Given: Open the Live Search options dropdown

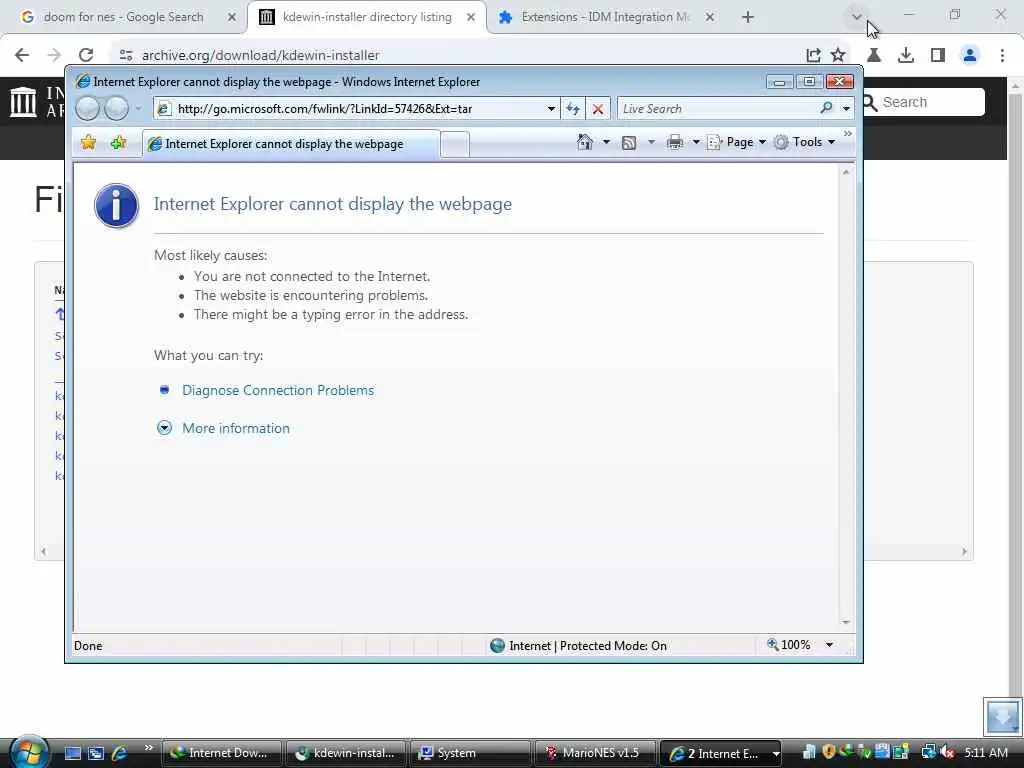Looking at the screenshot, I should (846, 109).
